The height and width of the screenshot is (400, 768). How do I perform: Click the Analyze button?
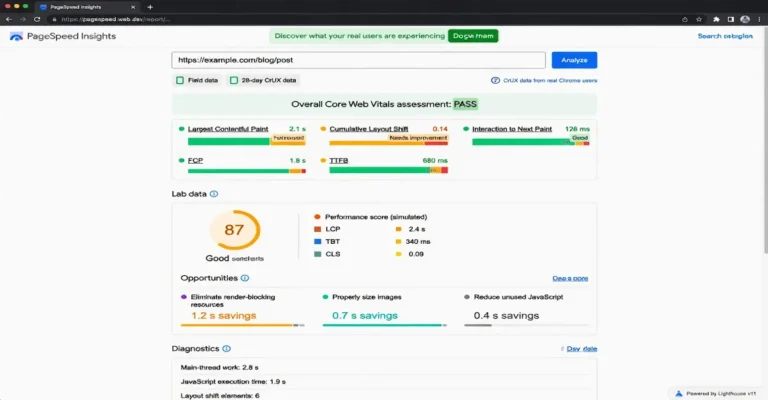point(574,60)
